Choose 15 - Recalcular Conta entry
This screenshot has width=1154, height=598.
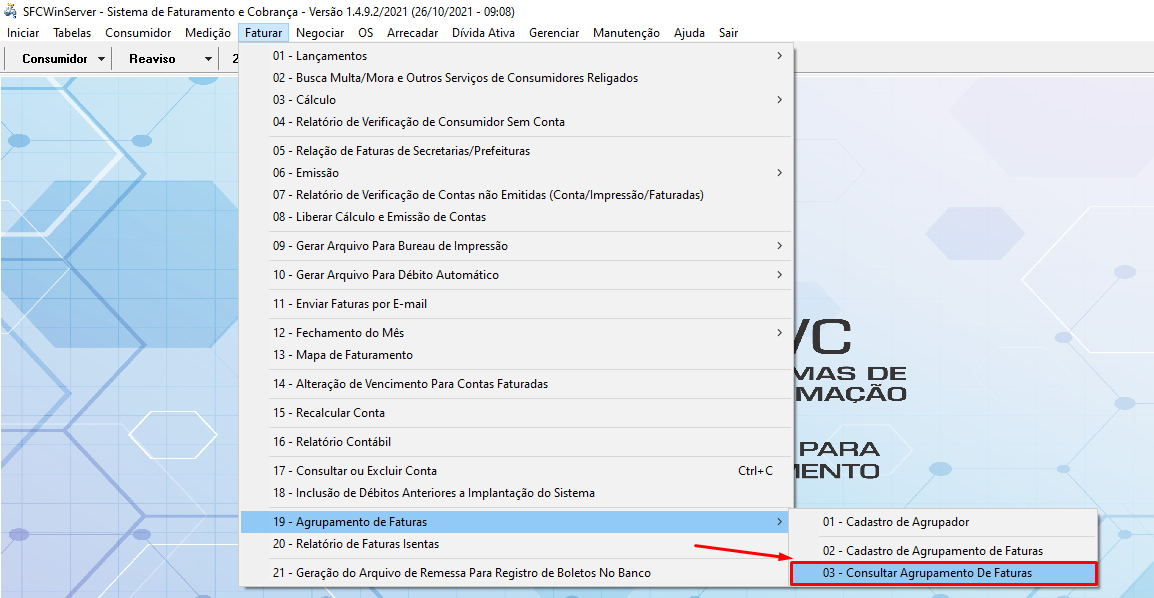click(x=328, y=413)
